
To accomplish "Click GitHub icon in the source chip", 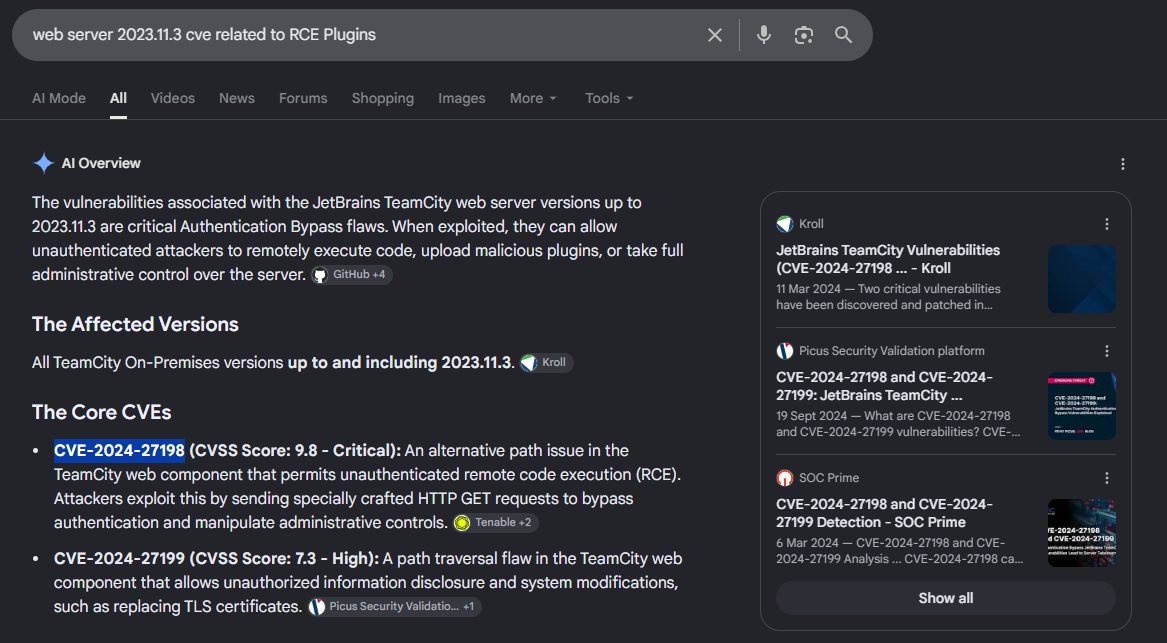I will coord(320,275).
